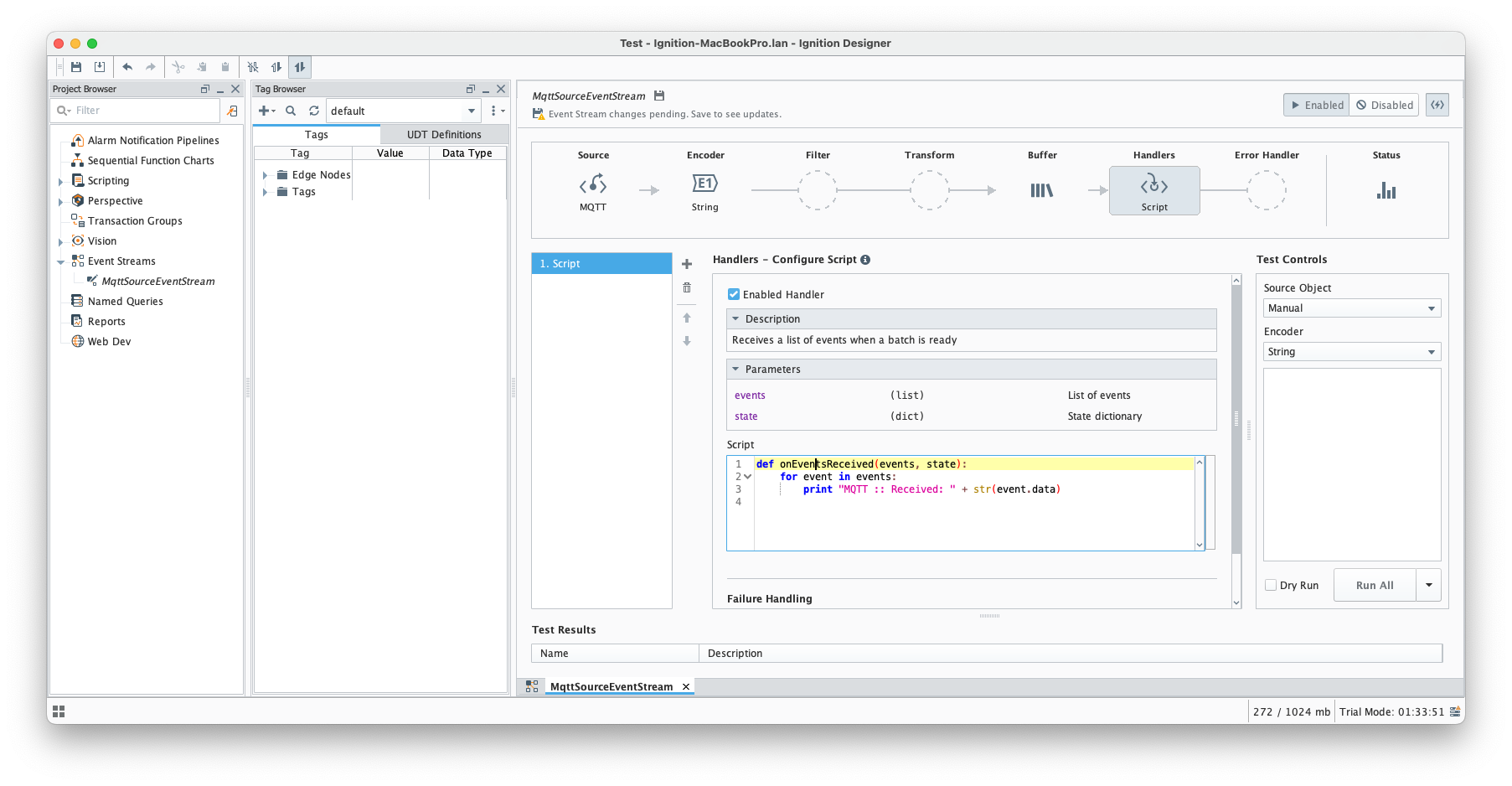This screenshot has height=786, width=1512.
Task: Open the Source Object Manual dropdown
Action: point(1352,308)
